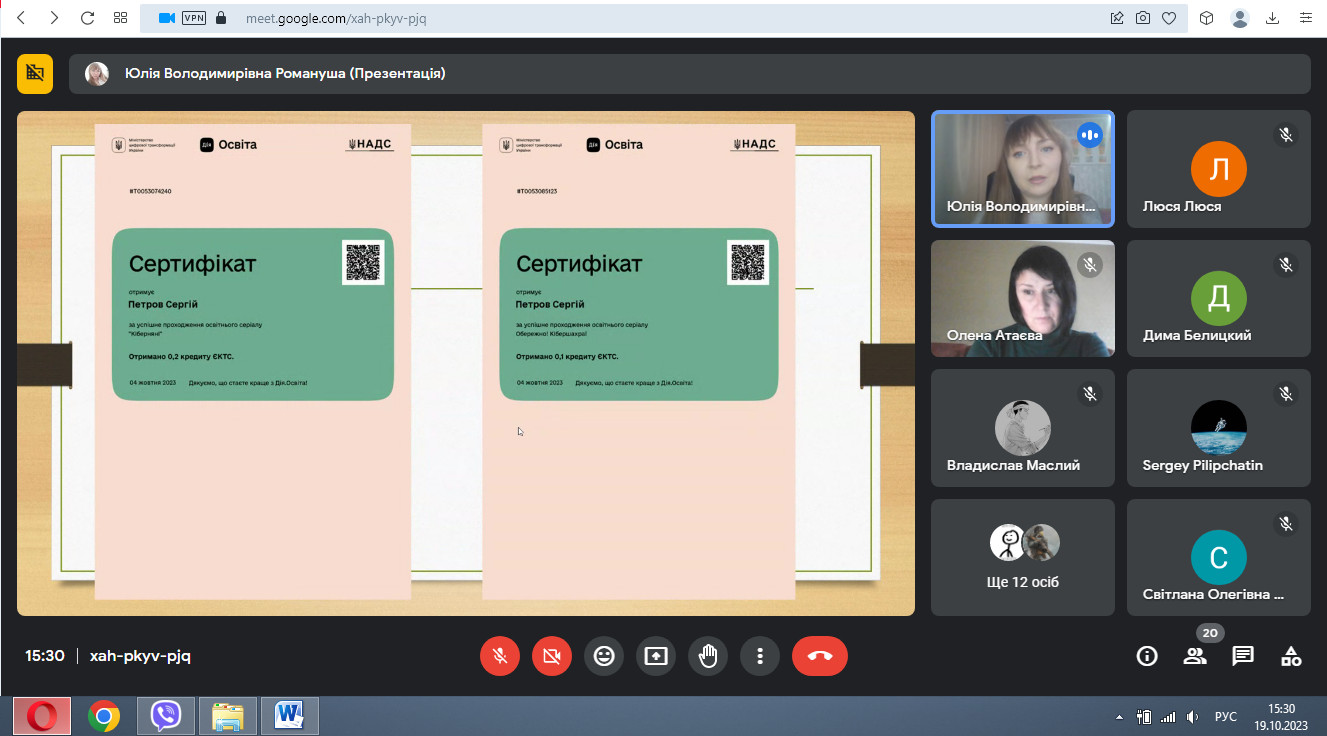
Task: Open the Ще 12 осіб tile
Action: pos(1023,557)
